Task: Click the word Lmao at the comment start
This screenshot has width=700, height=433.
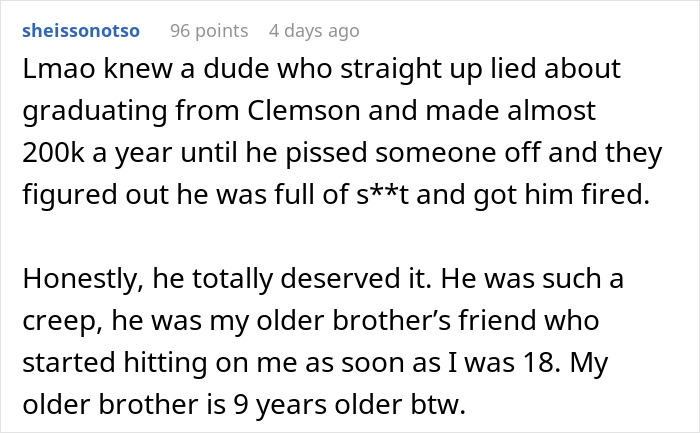Action: tap(50, 70)
